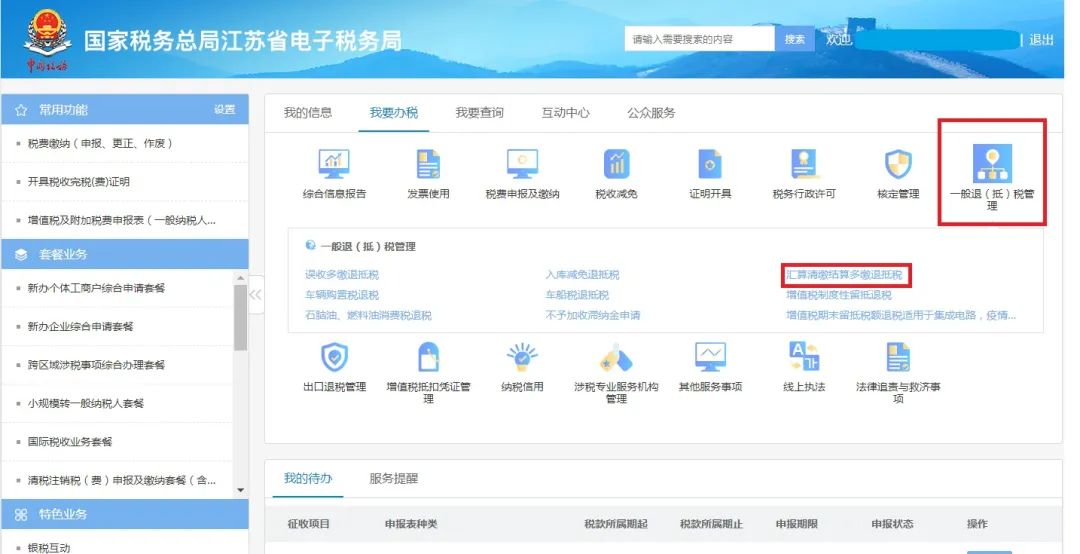This screenshot has height=554, width=1080.
Task: Click 申报表种类 column header
Action: click(x=411, y=524)
